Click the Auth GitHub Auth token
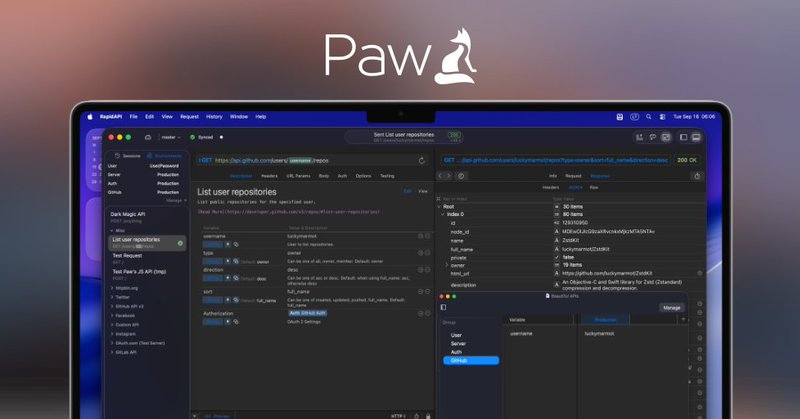The height and width of the screenshot is (419, 800). click(x=308, y=313)
